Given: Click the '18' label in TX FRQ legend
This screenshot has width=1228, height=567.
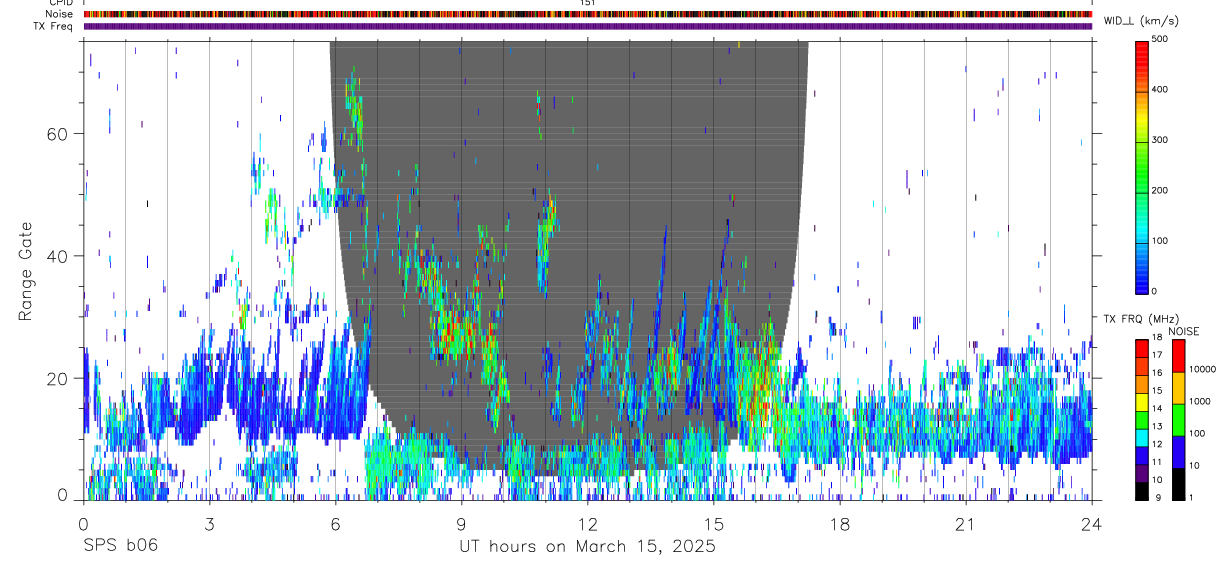Looking at the screenshot, I should click(x=1157, y=338).
